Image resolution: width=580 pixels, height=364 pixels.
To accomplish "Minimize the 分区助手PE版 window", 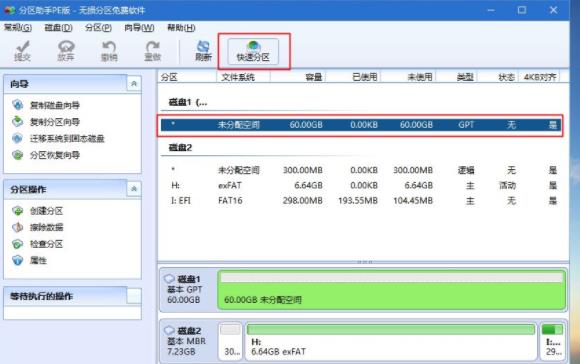I will 491,10.
